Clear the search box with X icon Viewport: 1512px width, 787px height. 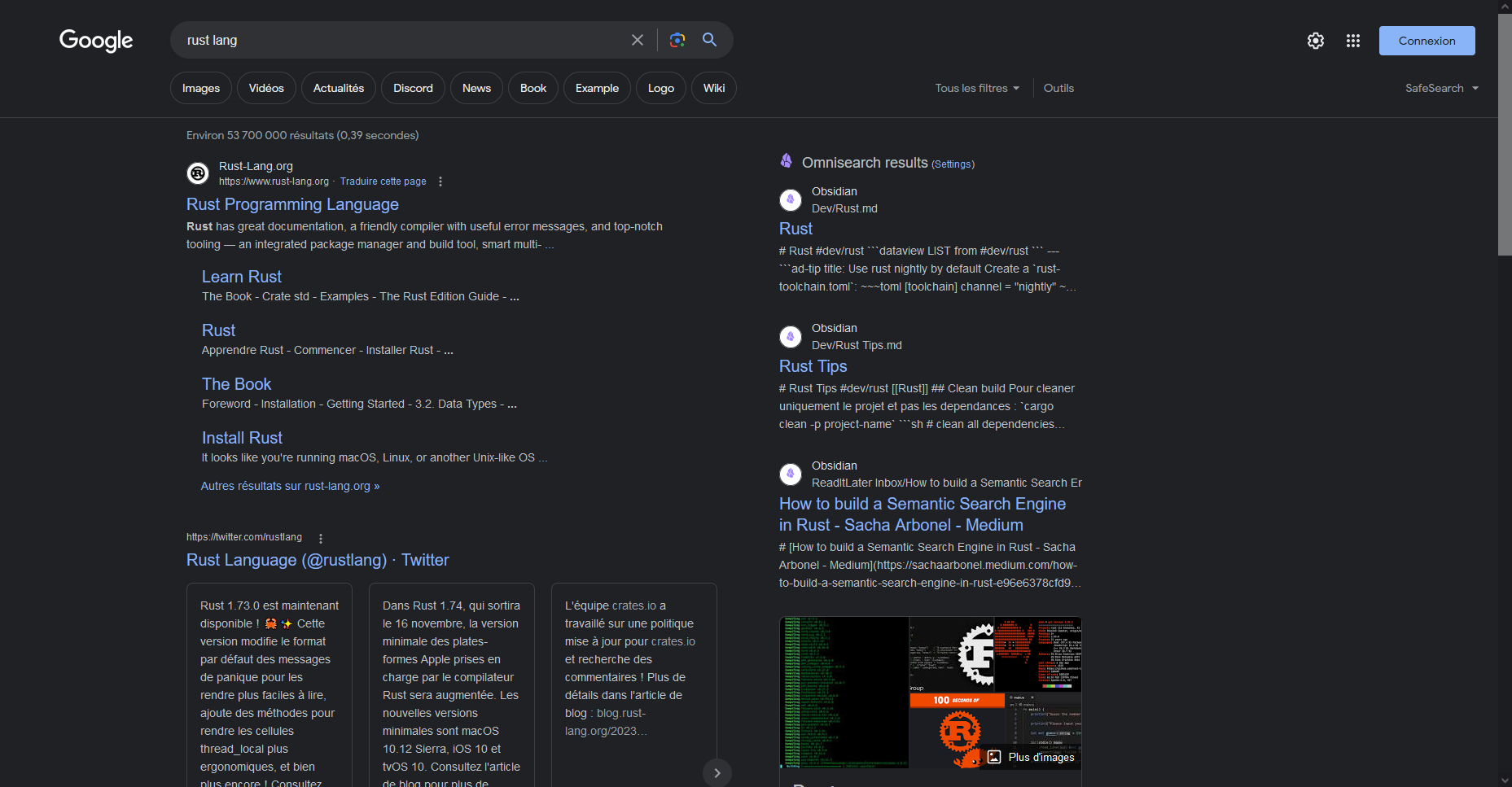[637, 40]
